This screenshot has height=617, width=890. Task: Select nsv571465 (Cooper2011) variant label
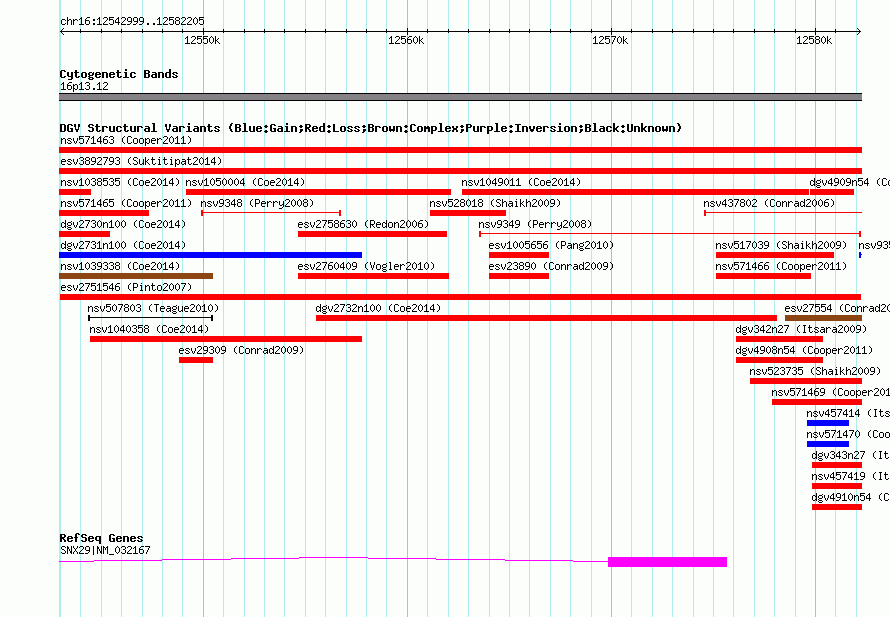pyautogui.click(x=126, y=203)
